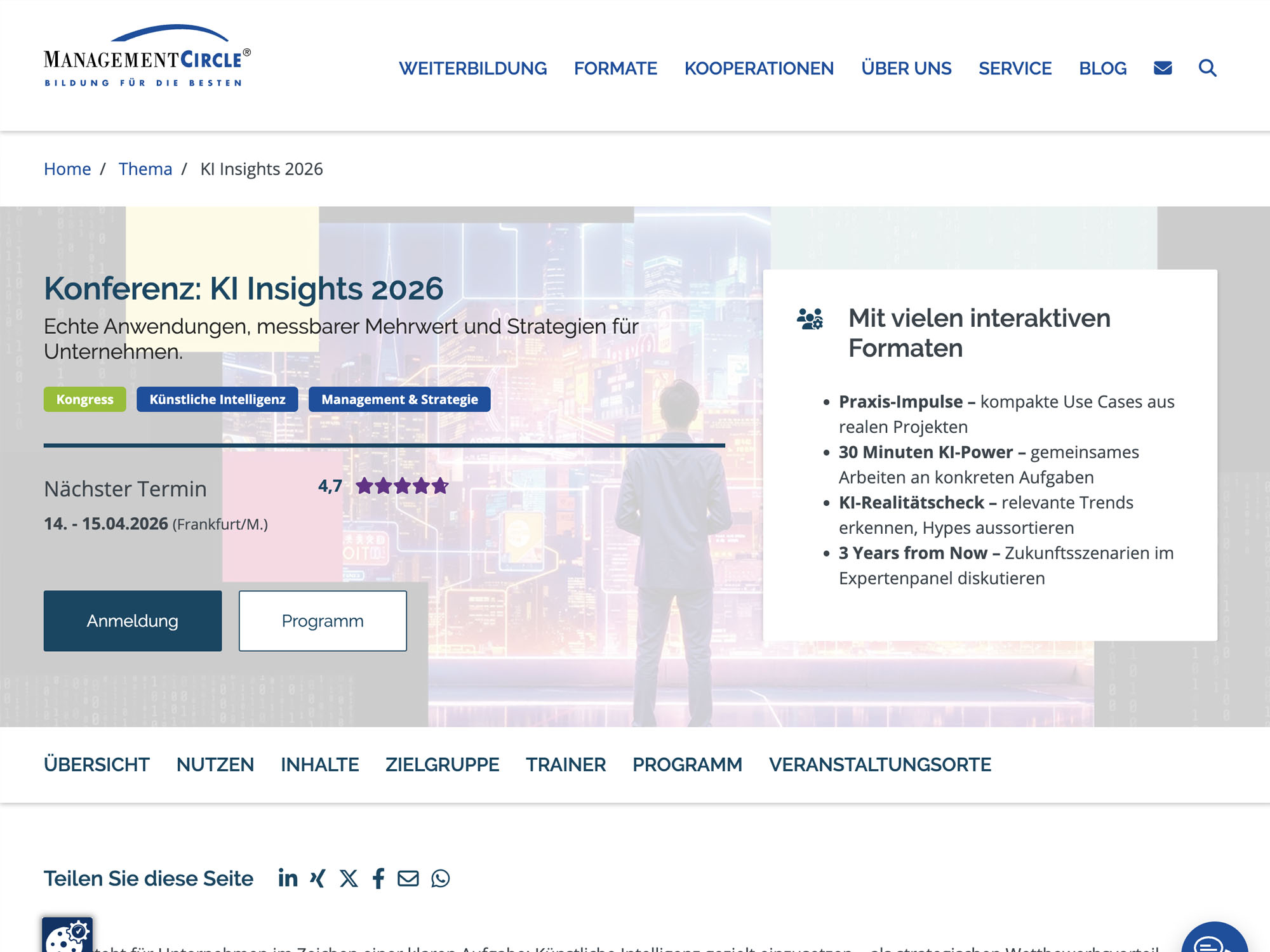Viewport: 1270px width, 952px height.
Task: Share the page on X
Action: pyautogui.click(x=348, y=878)
